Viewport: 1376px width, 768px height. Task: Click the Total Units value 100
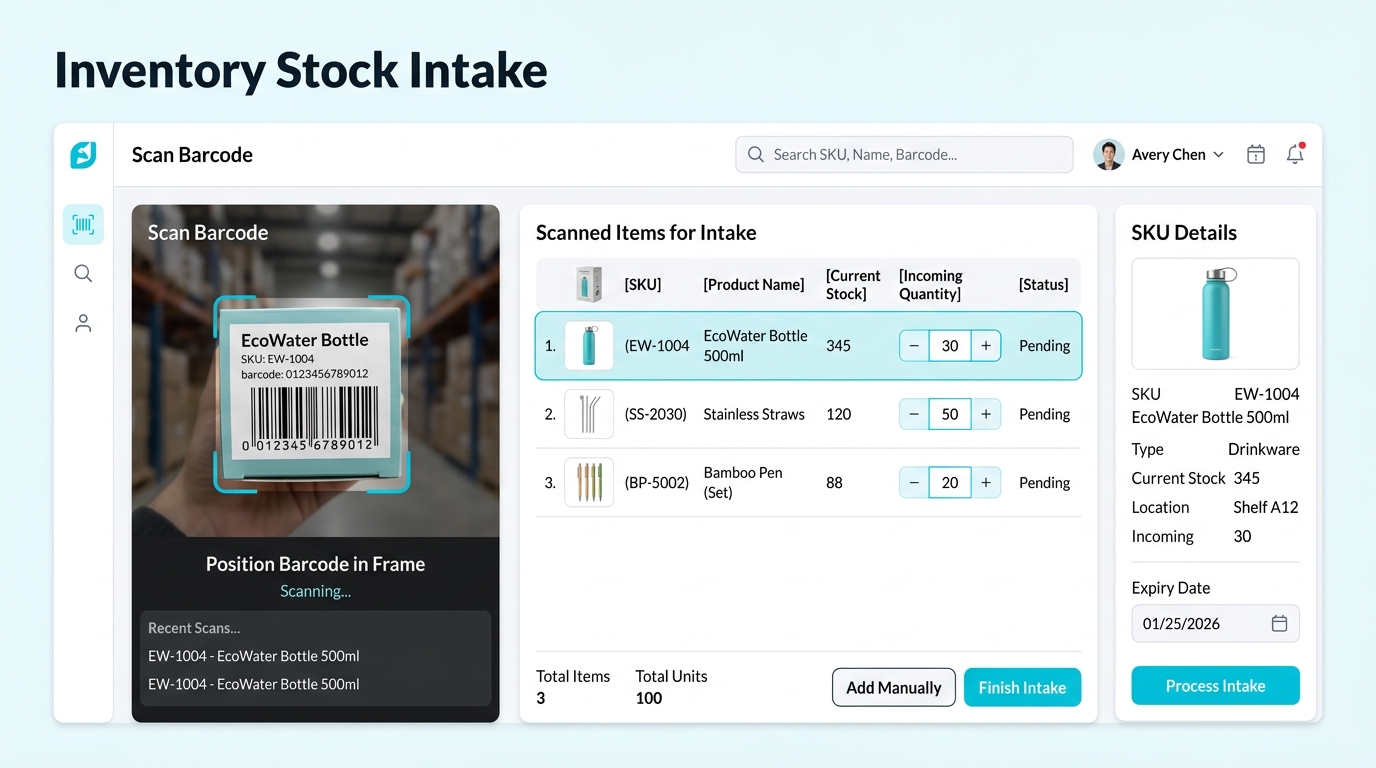649,698
